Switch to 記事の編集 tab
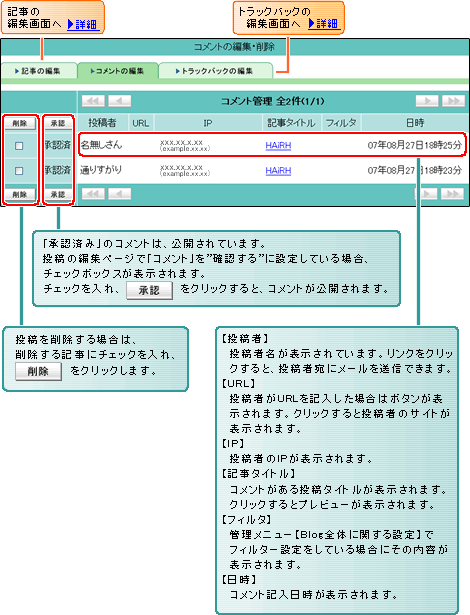 [38, 71]
